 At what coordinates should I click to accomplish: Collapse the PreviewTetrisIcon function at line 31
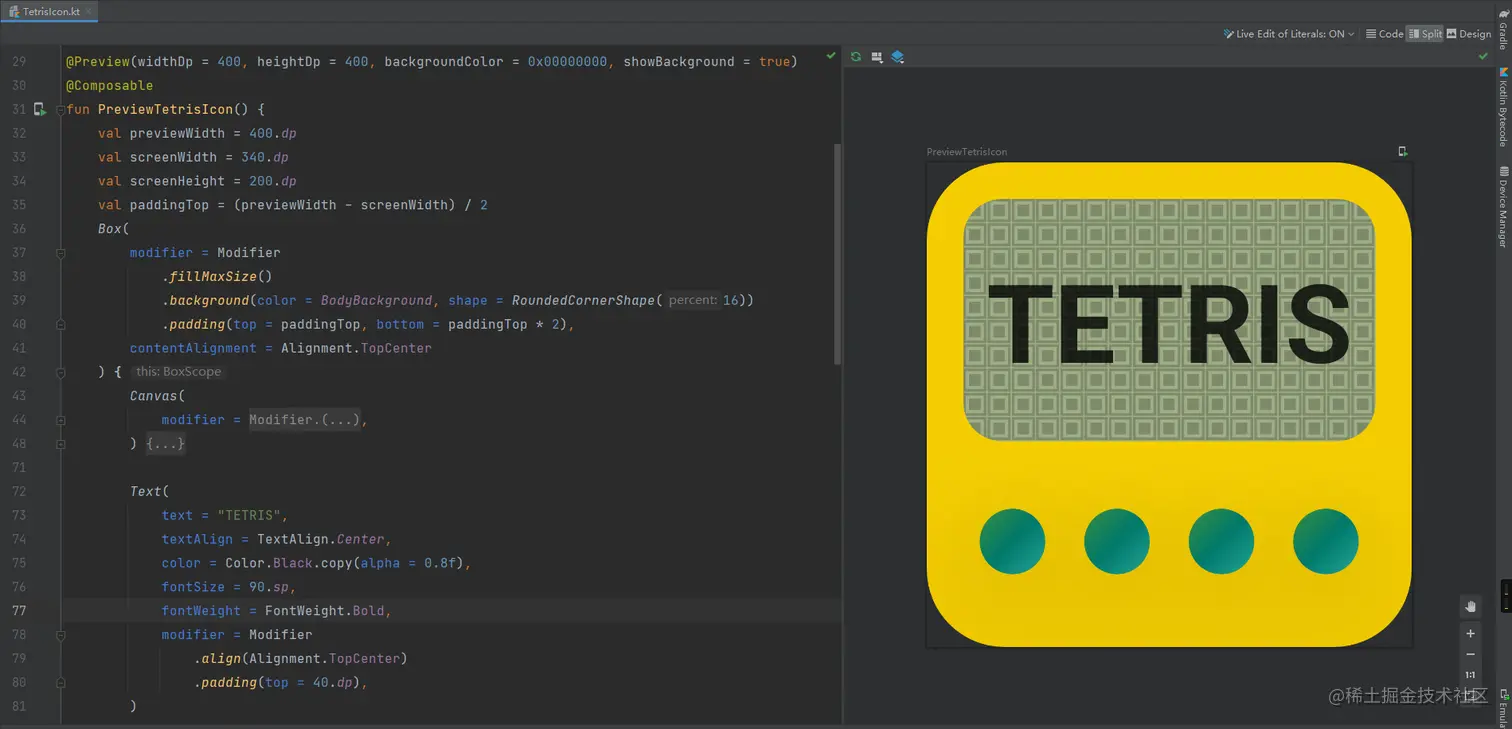point(60,109)
